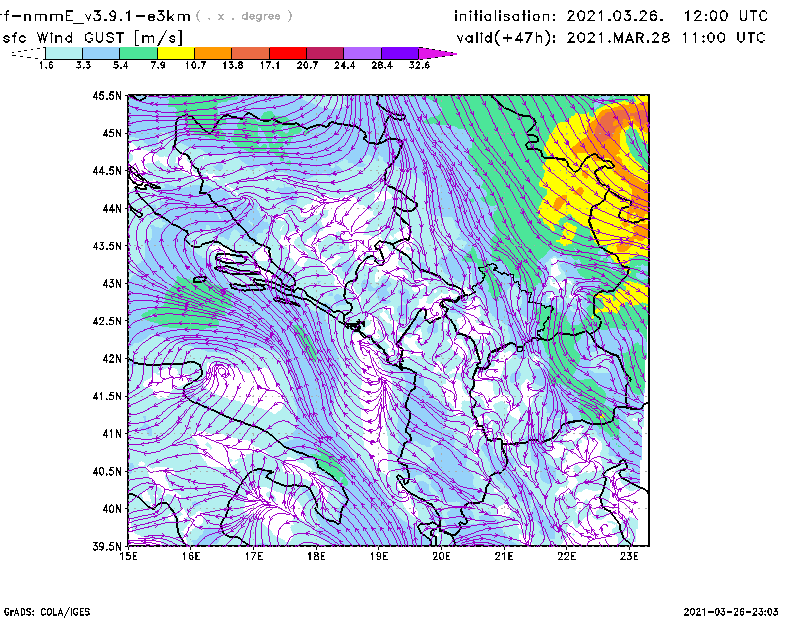Click the latitude label 44.5N
This screenshot has height=618, width=800.
[107, 170]
